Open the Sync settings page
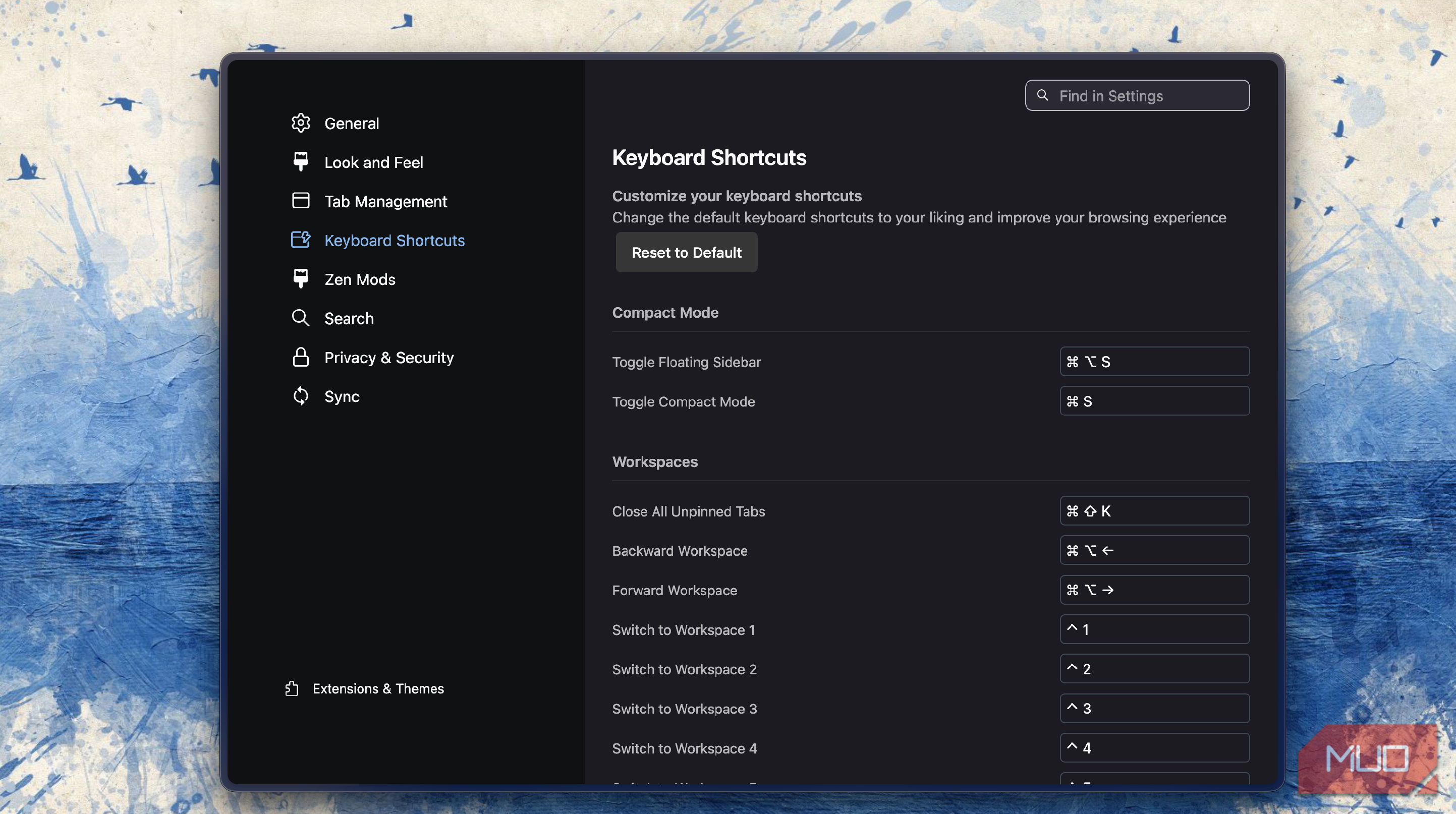Screen dimensions: 1456x814 342,396
